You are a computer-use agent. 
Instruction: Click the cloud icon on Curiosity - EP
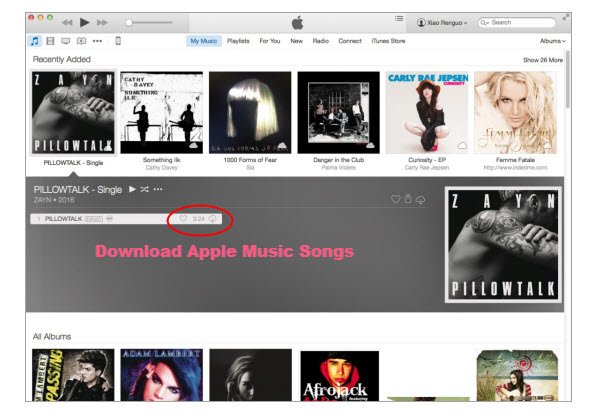point(462,146)
